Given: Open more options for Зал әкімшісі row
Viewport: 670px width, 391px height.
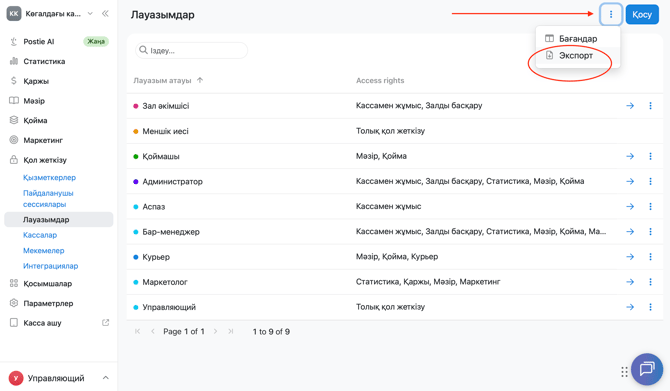Looking at the screenshot, I should (x=650, y=106).
